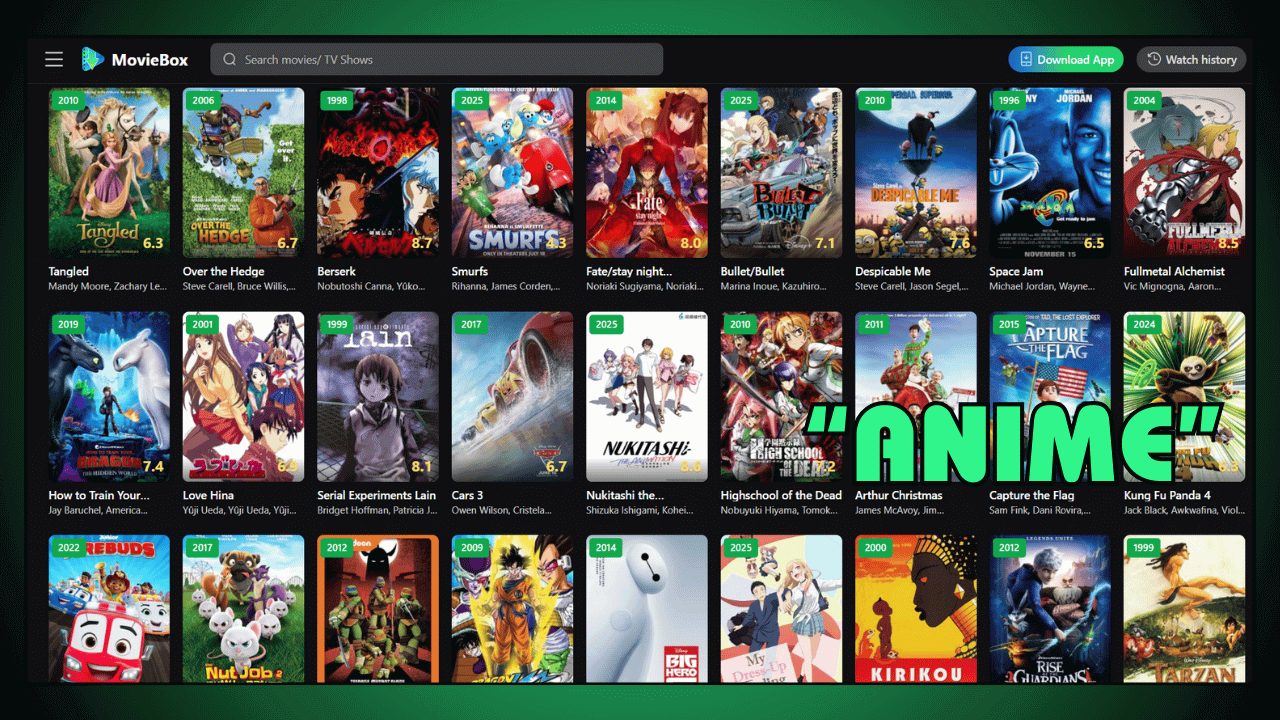This screenshot has width=1280, height=720.
Task: Click the search magnifier icon
Action: coord(230,59)
